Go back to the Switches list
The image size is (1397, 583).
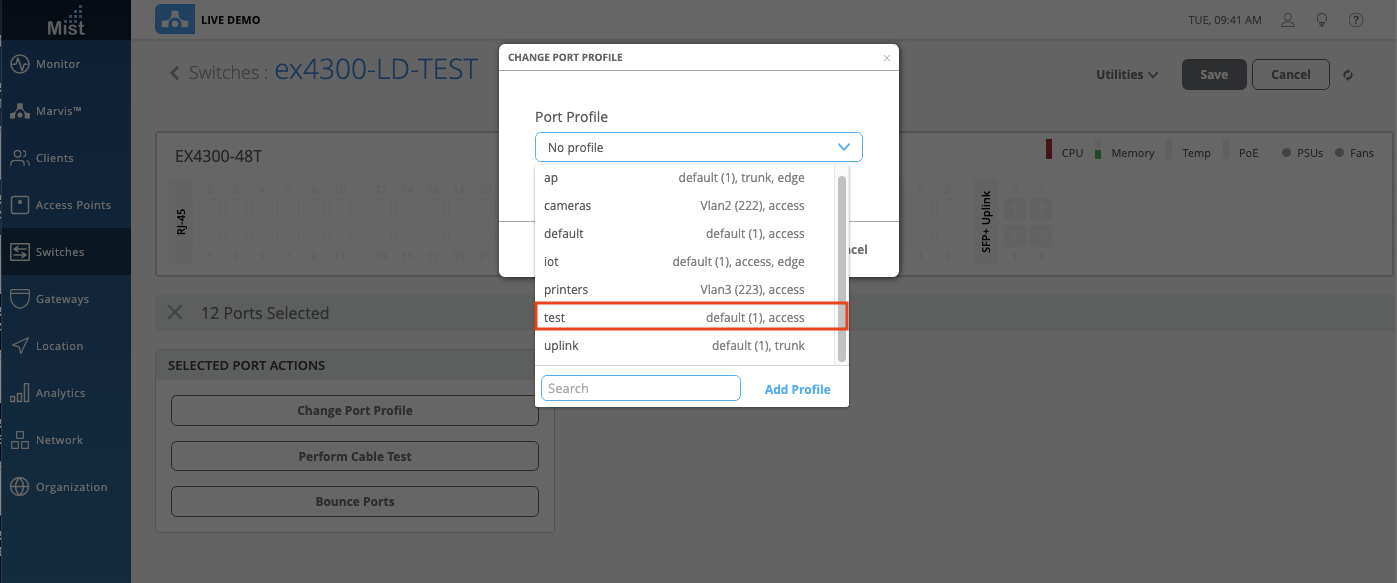coord(176,73)
